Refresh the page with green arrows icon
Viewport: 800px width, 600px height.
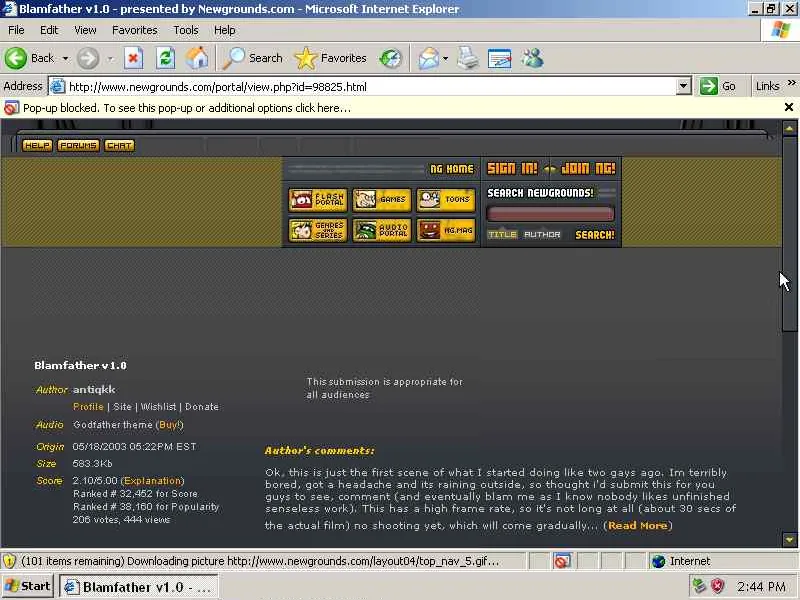pyautogui.click(x=165, y=58)
